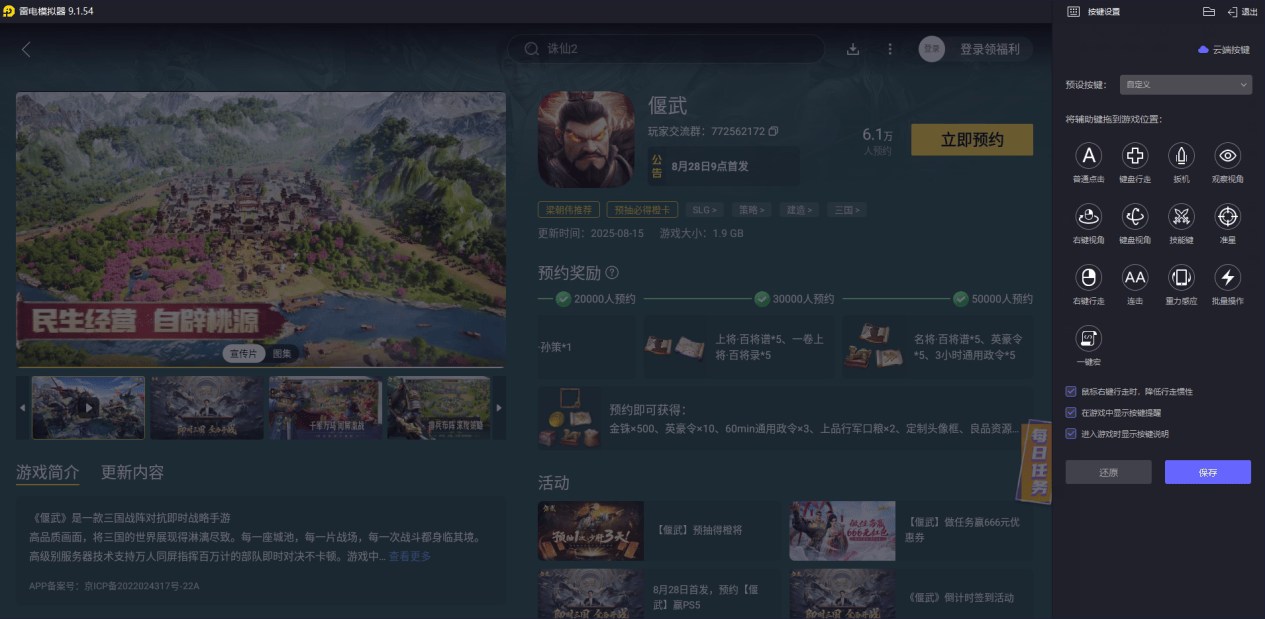Open the SLG game category filter
This screenshot has width=1265, height=619.
click(x=703, y=209)
